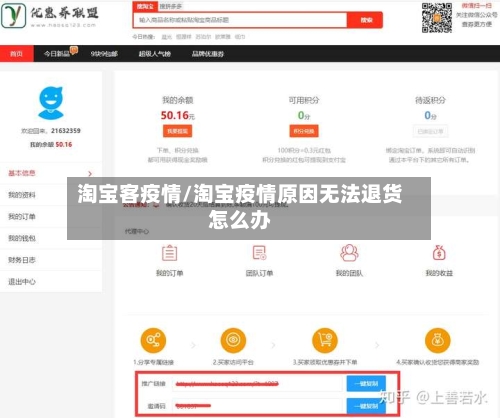Click the 我的收益 label text
This screenshot has width=500, height=418.
click(439, 273)
